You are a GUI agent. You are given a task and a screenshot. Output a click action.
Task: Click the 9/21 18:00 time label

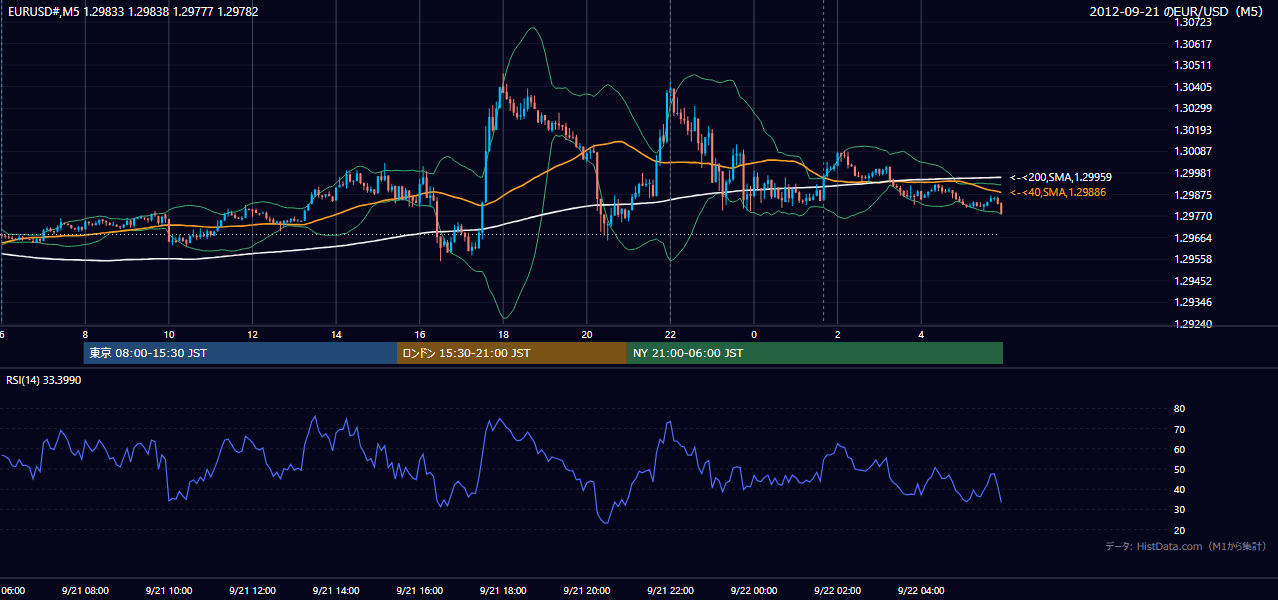coord(503,591)
